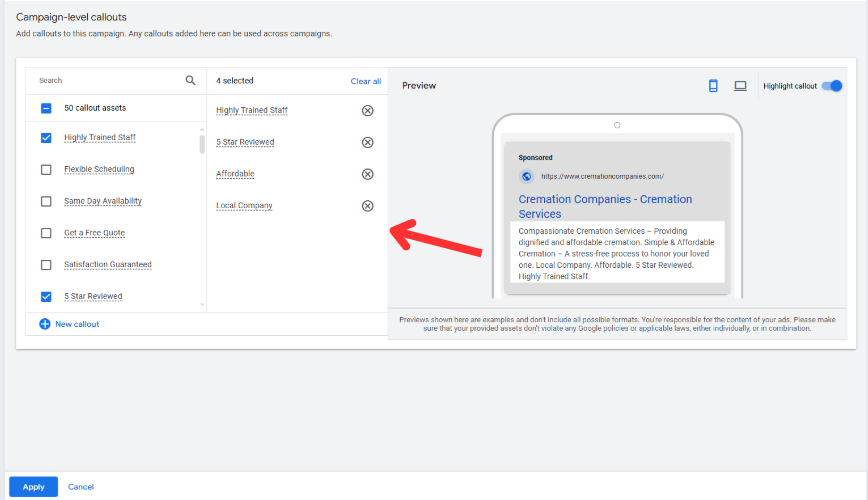Image resolution: width=868 pixels, height=500 pixels.
Task: Apply the callout selection
Action: [33, 487]
